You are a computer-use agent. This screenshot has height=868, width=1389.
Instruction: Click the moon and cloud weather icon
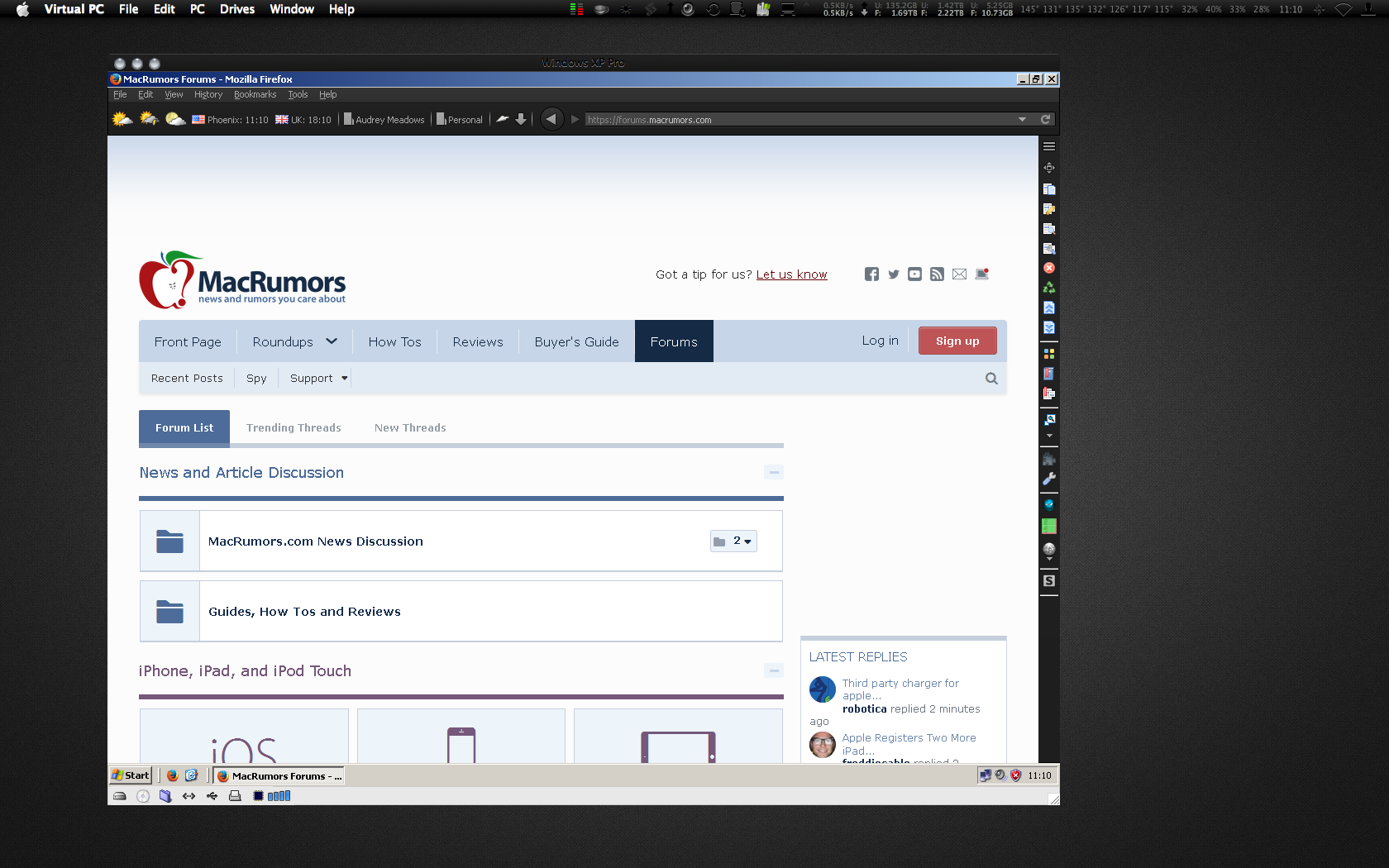pos(175,119)
